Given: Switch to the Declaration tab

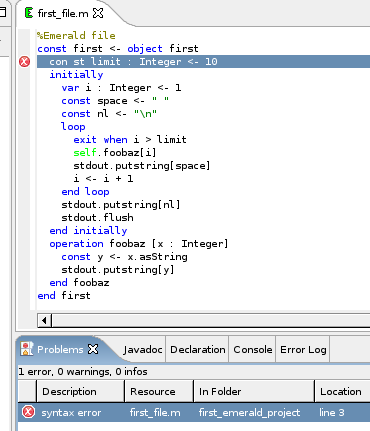Looking at the screenshot, I should [x=198, y=350].
